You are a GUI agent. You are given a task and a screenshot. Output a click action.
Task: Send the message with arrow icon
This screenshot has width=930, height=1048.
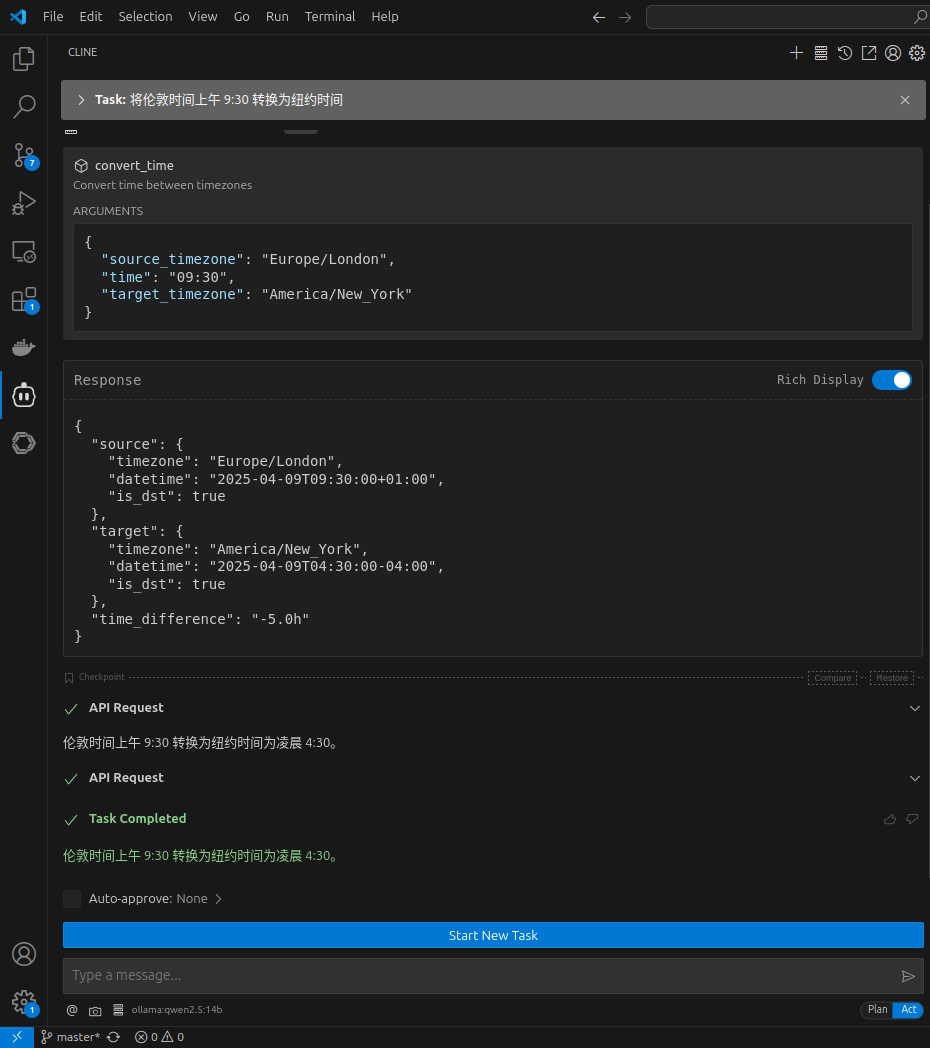click(x=908, y=976)
